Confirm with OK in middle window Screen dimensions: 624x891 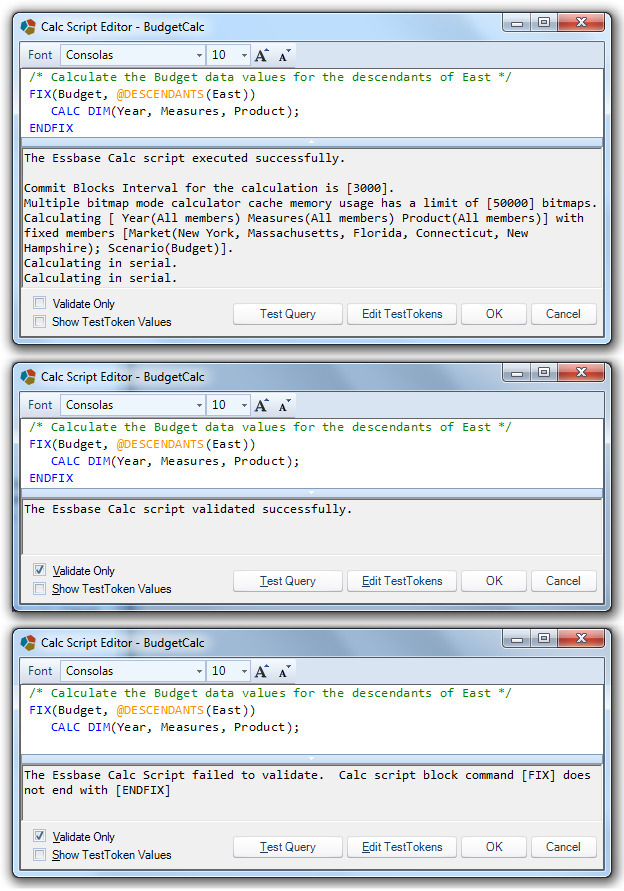pyautogui.click(x=494, y=581)
